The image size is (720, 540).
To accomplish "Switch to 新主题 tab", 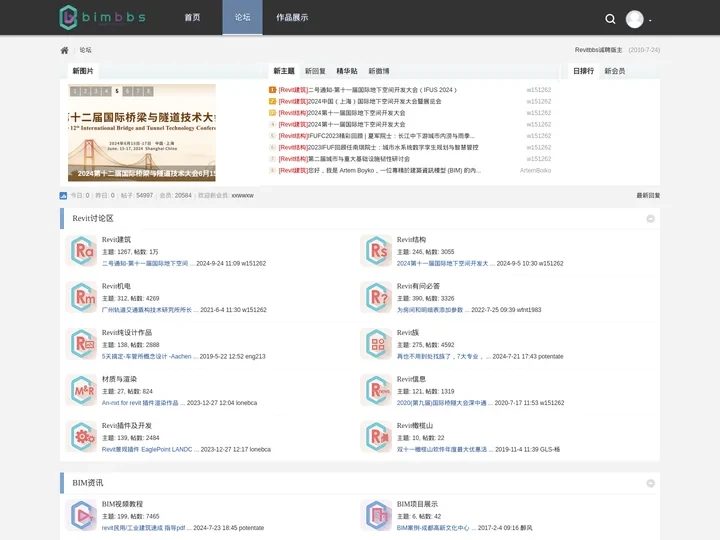I will 284,71.
